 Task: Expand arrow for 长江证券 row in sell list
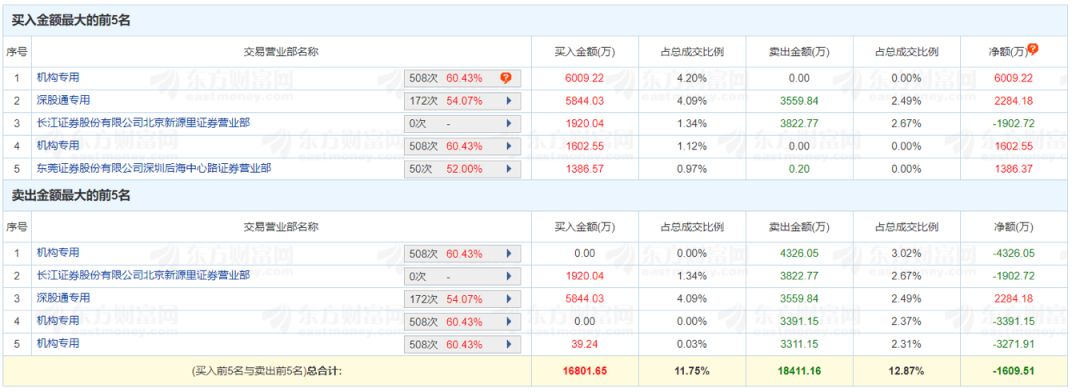point(509,277)
